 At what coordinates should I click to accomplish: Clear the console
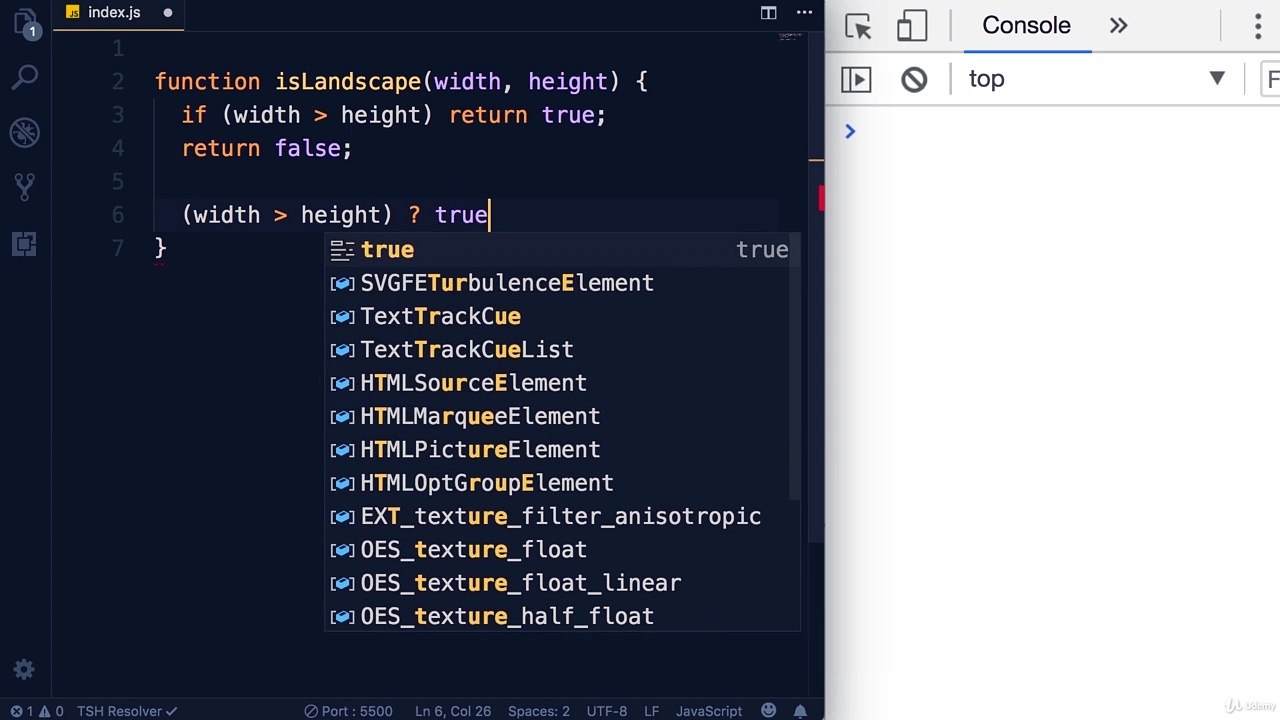pos(914,79)
